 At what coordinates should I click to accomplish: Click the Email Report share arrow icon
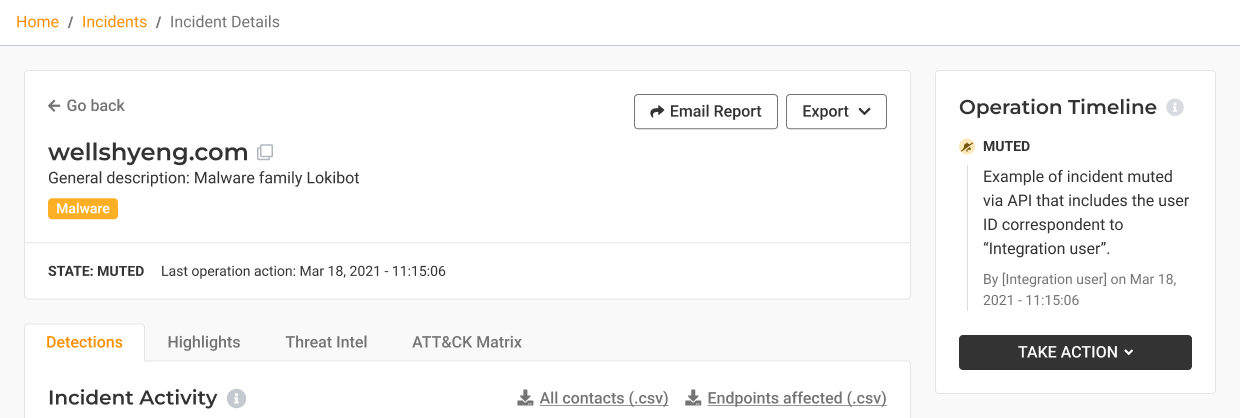point(657,112)
